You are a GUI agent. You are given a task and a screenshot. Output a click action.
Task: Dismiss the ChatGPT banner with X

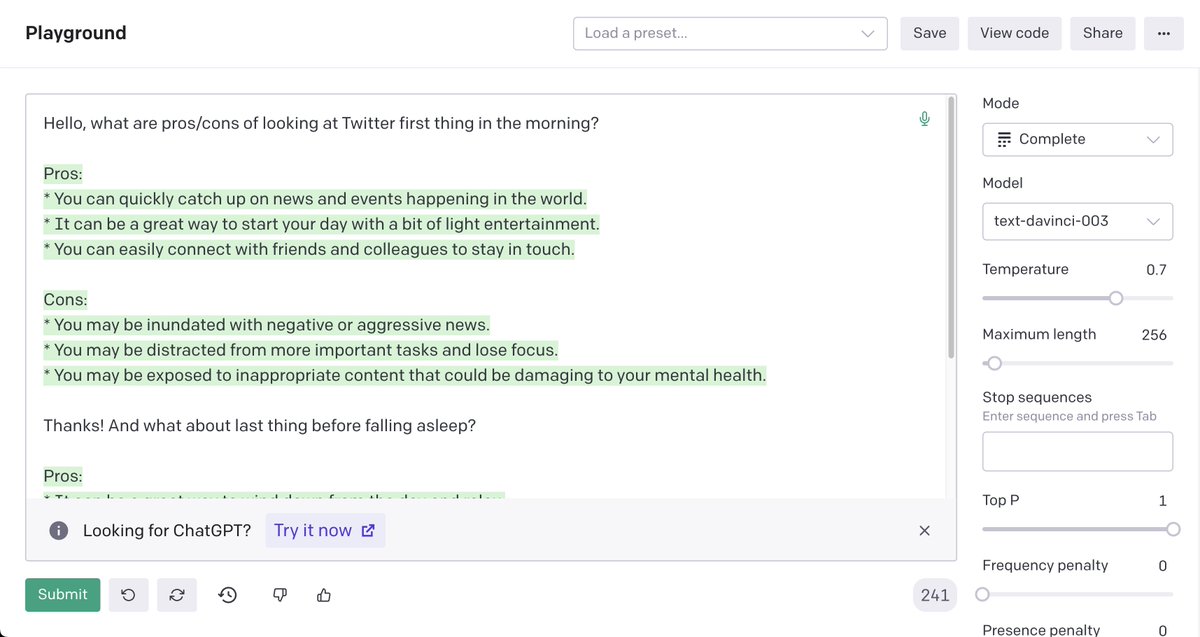(x=925, y=531)
